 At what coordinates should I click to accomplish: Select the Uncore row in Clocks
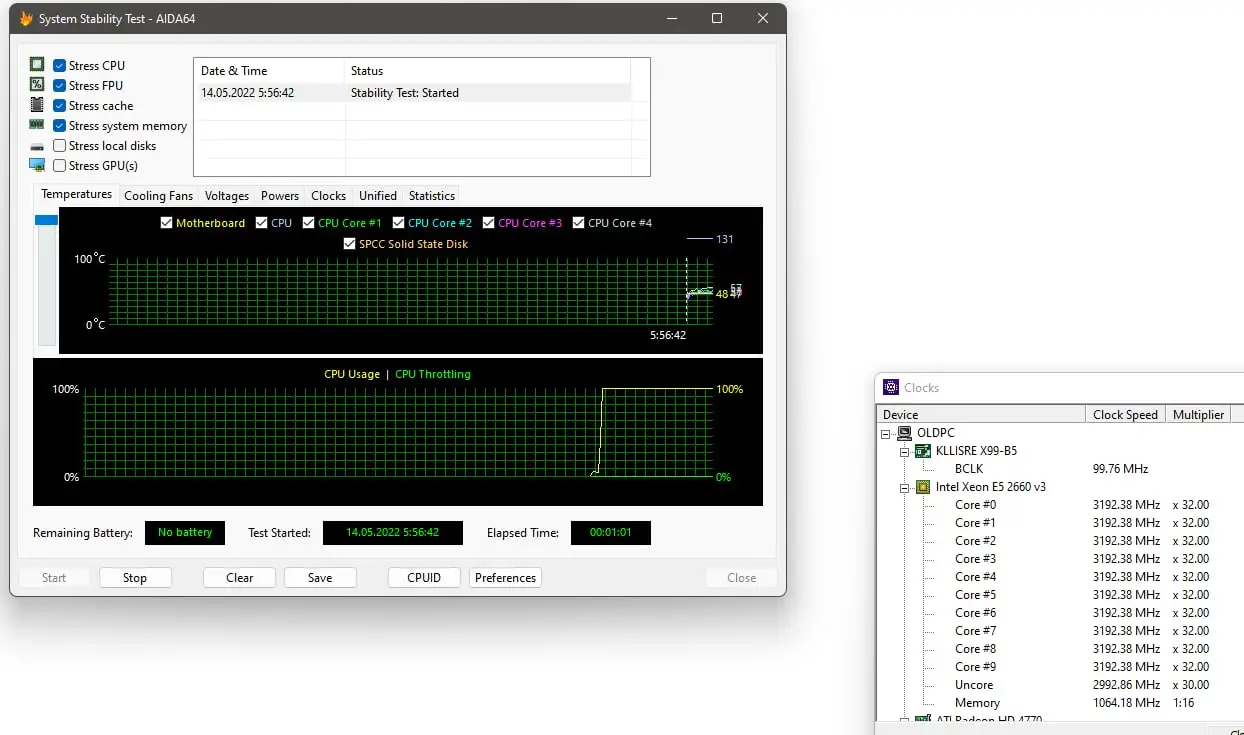(1060, 685)
